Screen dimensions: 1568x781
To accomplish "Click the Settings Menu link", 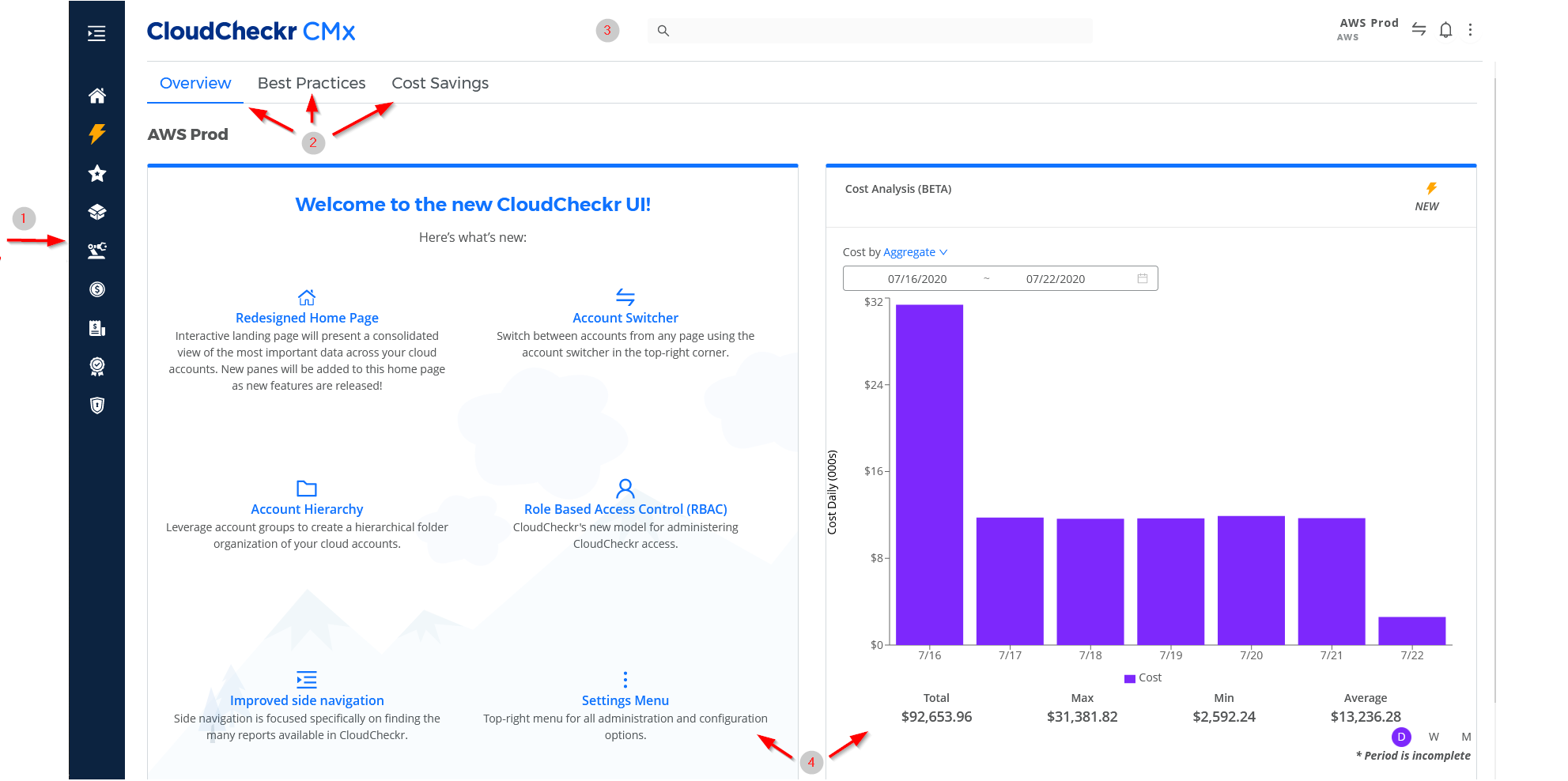I will [x=625, y=700].
